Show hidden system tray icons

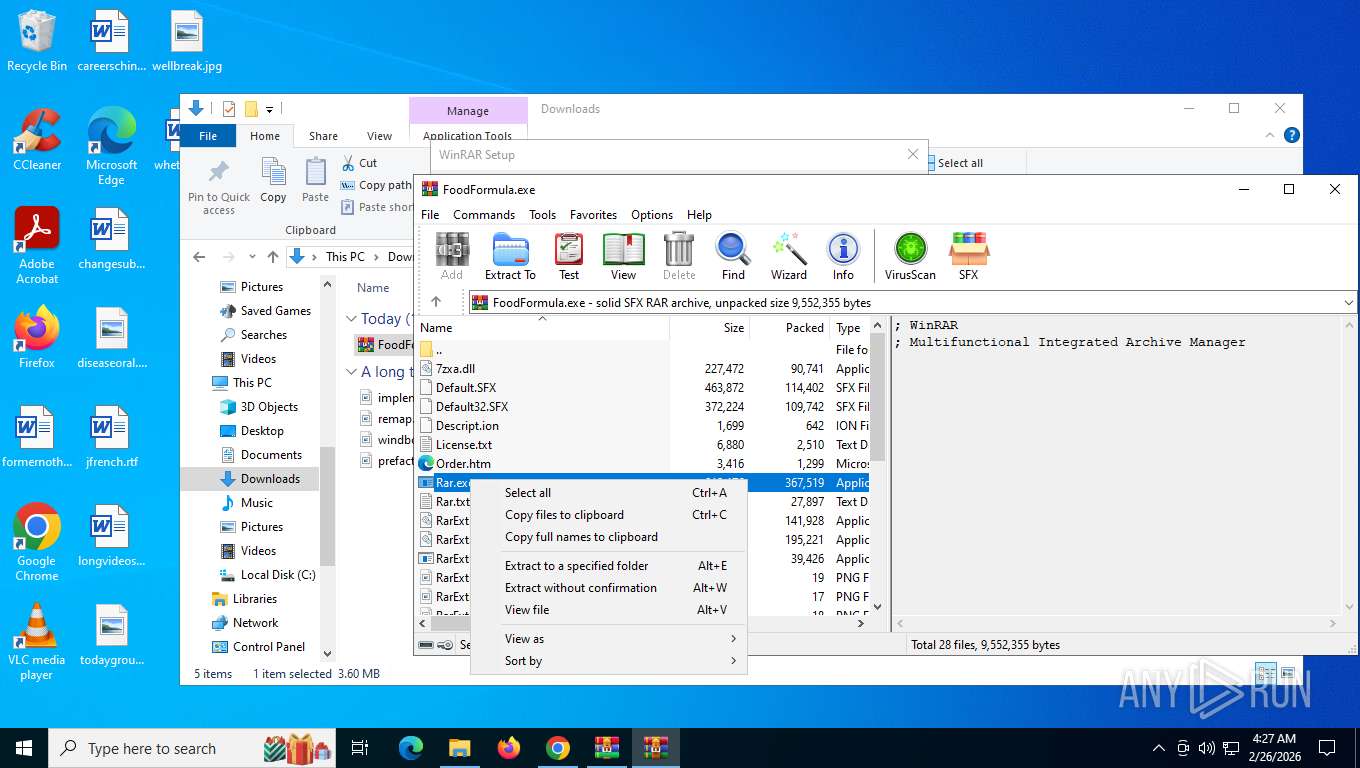(1159, 748)
